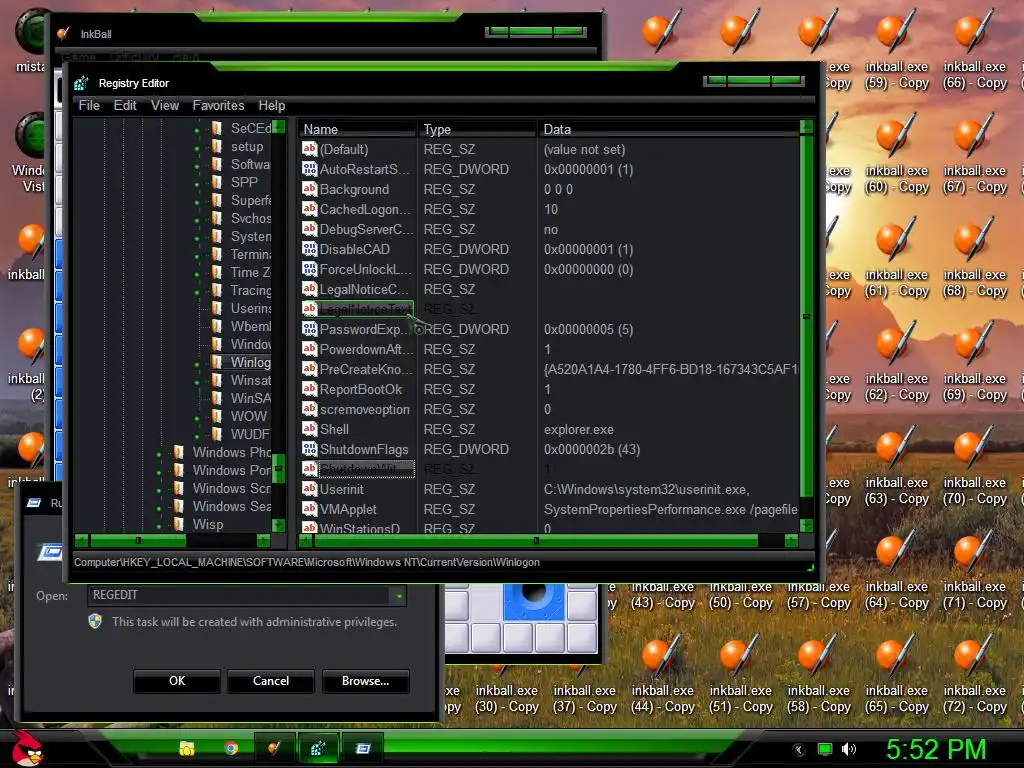The height and width of the screenshot is (768, 1024).
Task: Click the volume speaker tray icon
Action: click(849, 749)
